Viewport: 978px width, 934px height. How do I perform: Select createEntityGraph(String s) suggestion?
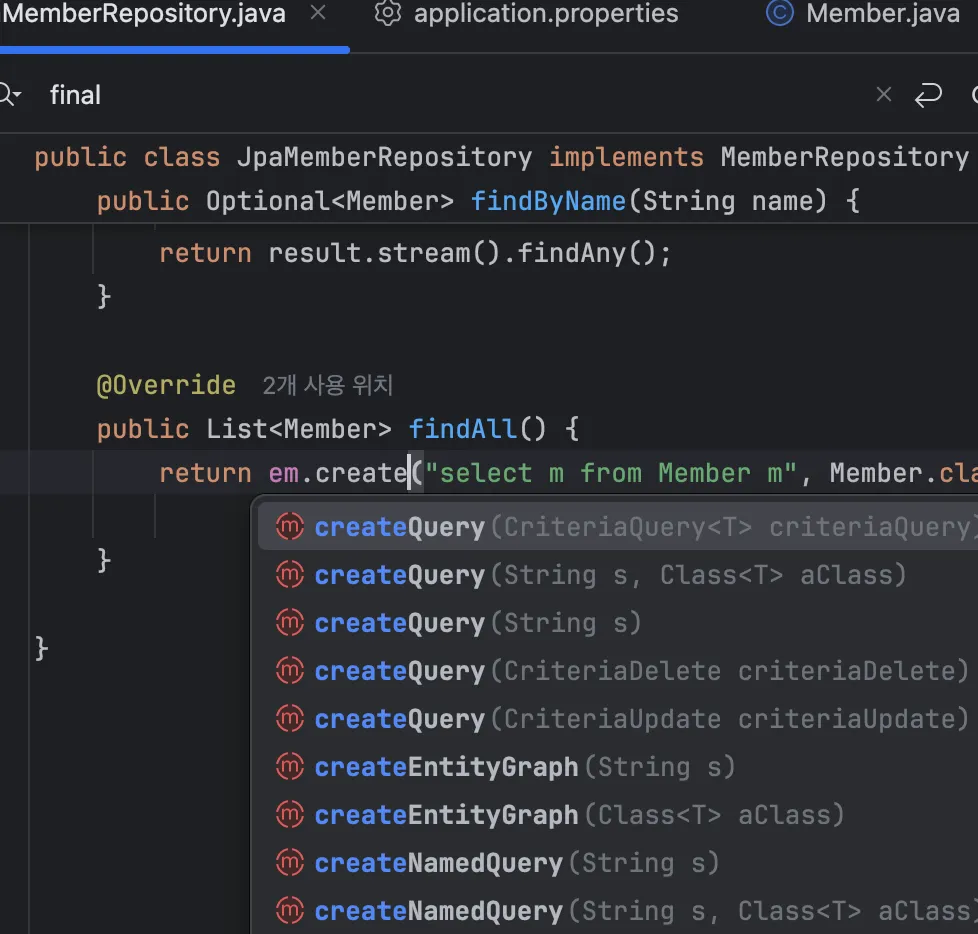coord(618,767)
